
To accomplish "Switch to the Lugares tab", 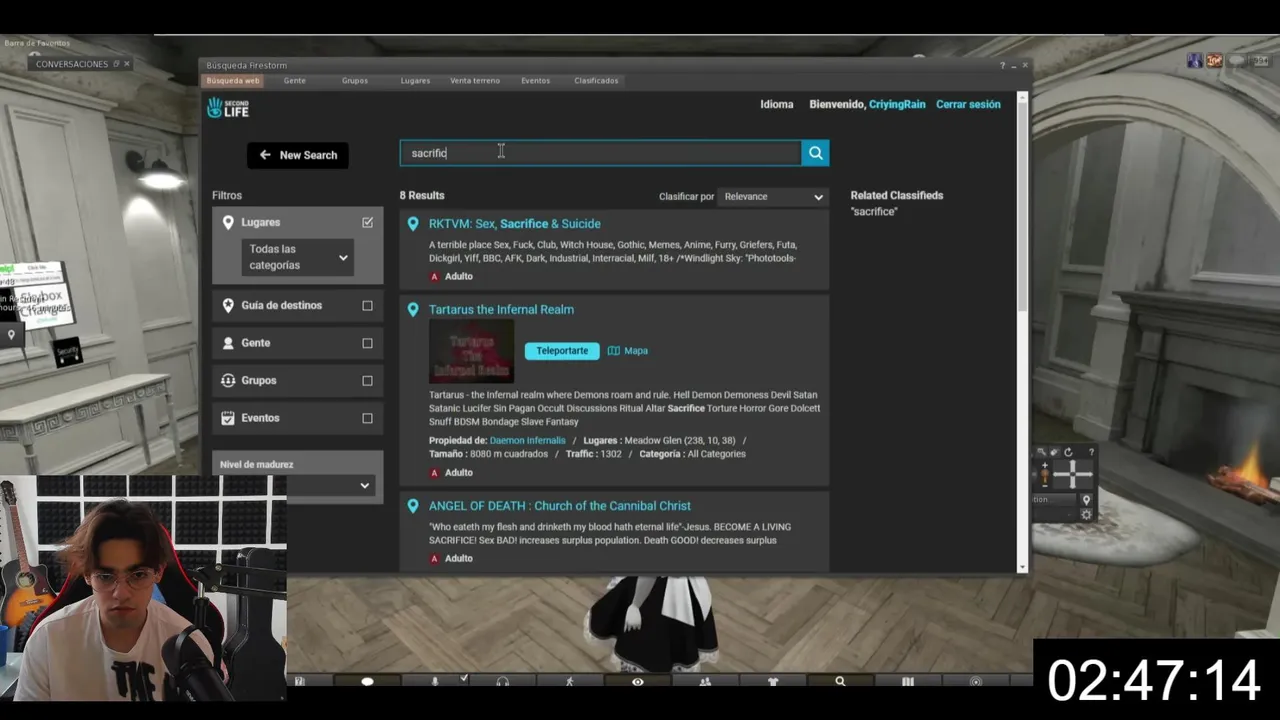I will tap(415, 80).
